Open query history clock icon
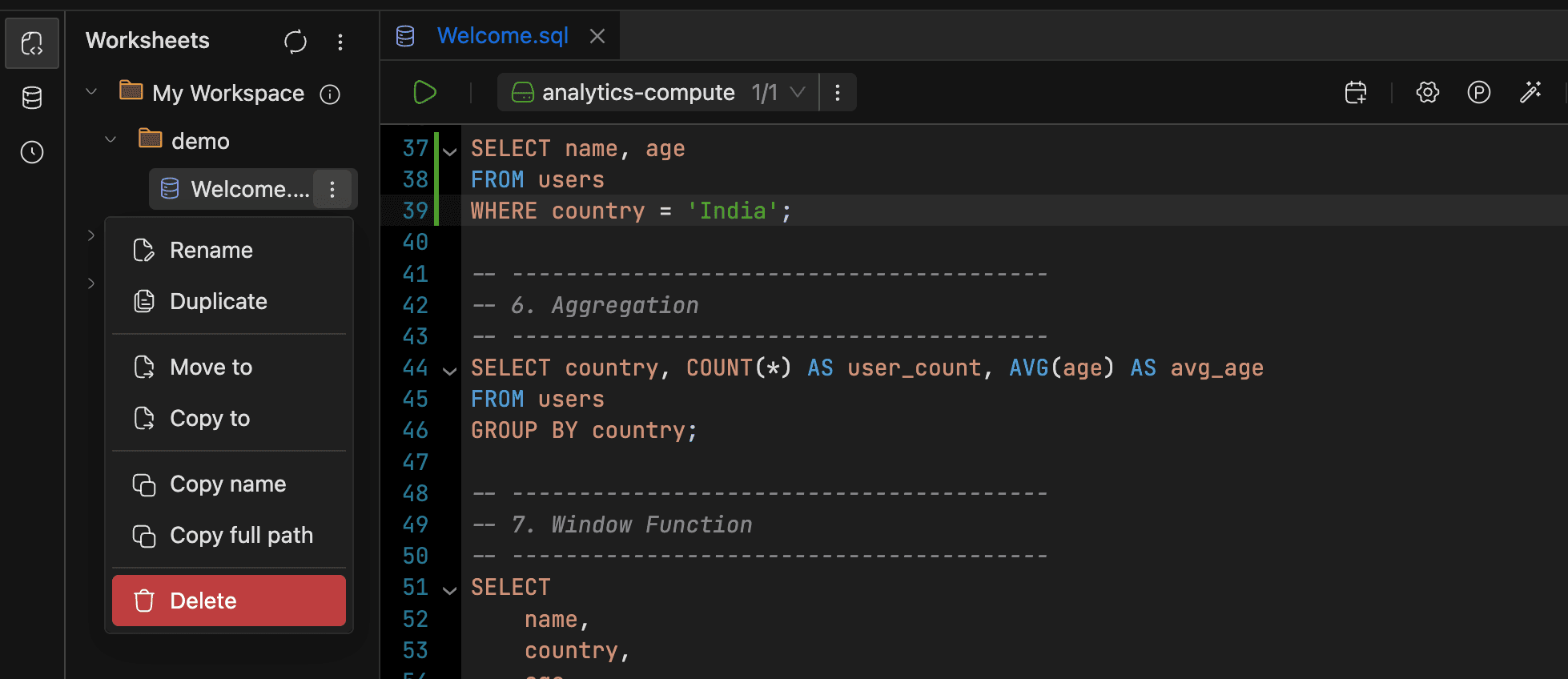The width and height of the screenshot is (1568, 679). point(32,152)
